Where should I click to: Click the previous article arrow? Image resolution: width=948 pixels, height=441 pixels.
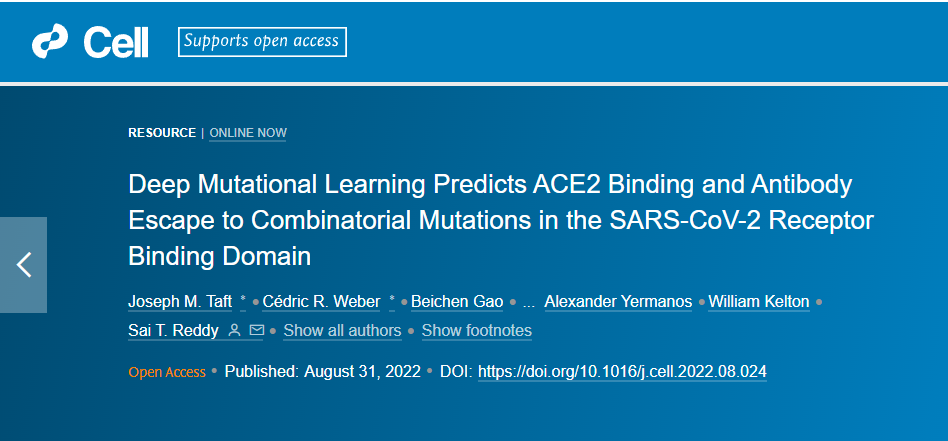(24, 265)
